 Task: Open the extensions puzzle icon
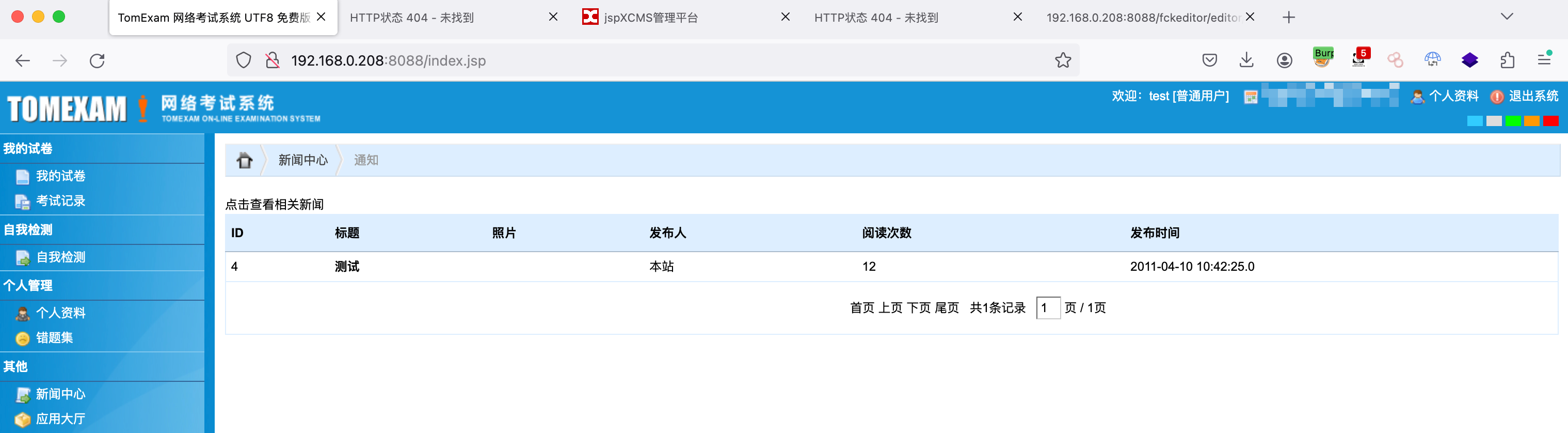(x=1507, y=60)
